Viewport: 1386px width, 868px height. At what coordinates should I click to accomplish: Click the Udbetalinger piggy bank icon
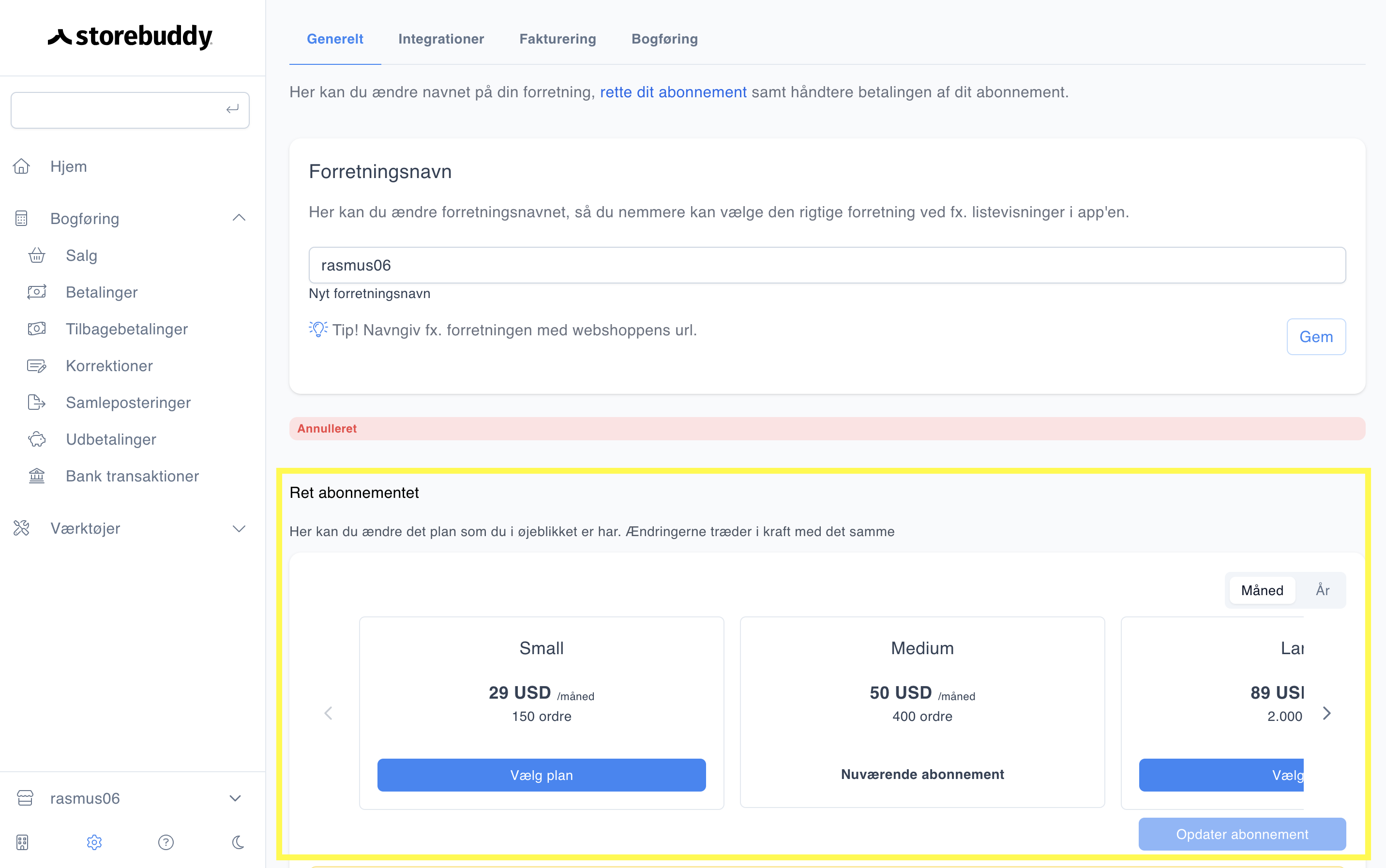click(x=37, y=439)
